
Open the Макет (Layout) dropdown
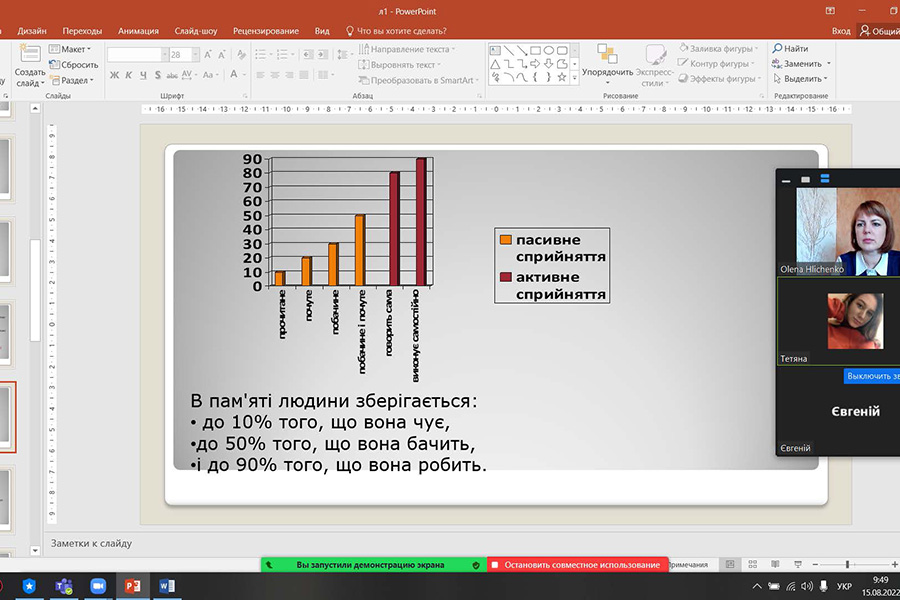(x=72, y=49)
